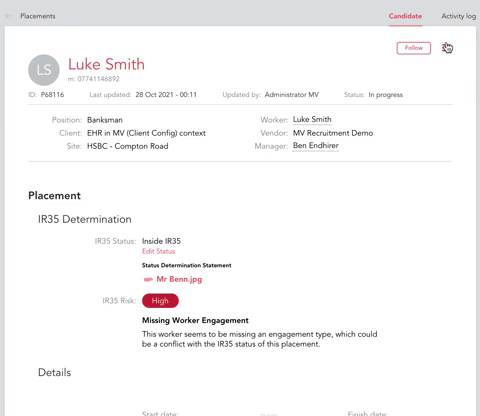Click the Vendor value MV Recruitment Demo
This screenshot has height=416, width=480.
[333, 133]
